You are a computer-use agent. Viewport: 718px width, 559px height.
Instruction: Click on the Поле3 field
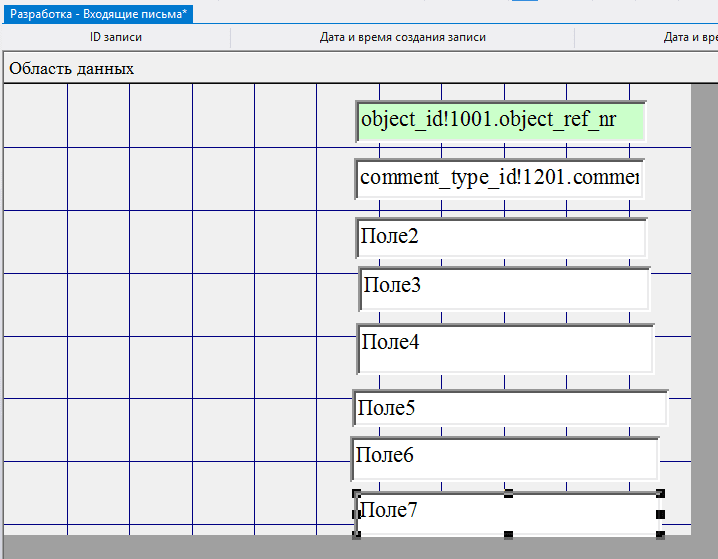(504, 288)
